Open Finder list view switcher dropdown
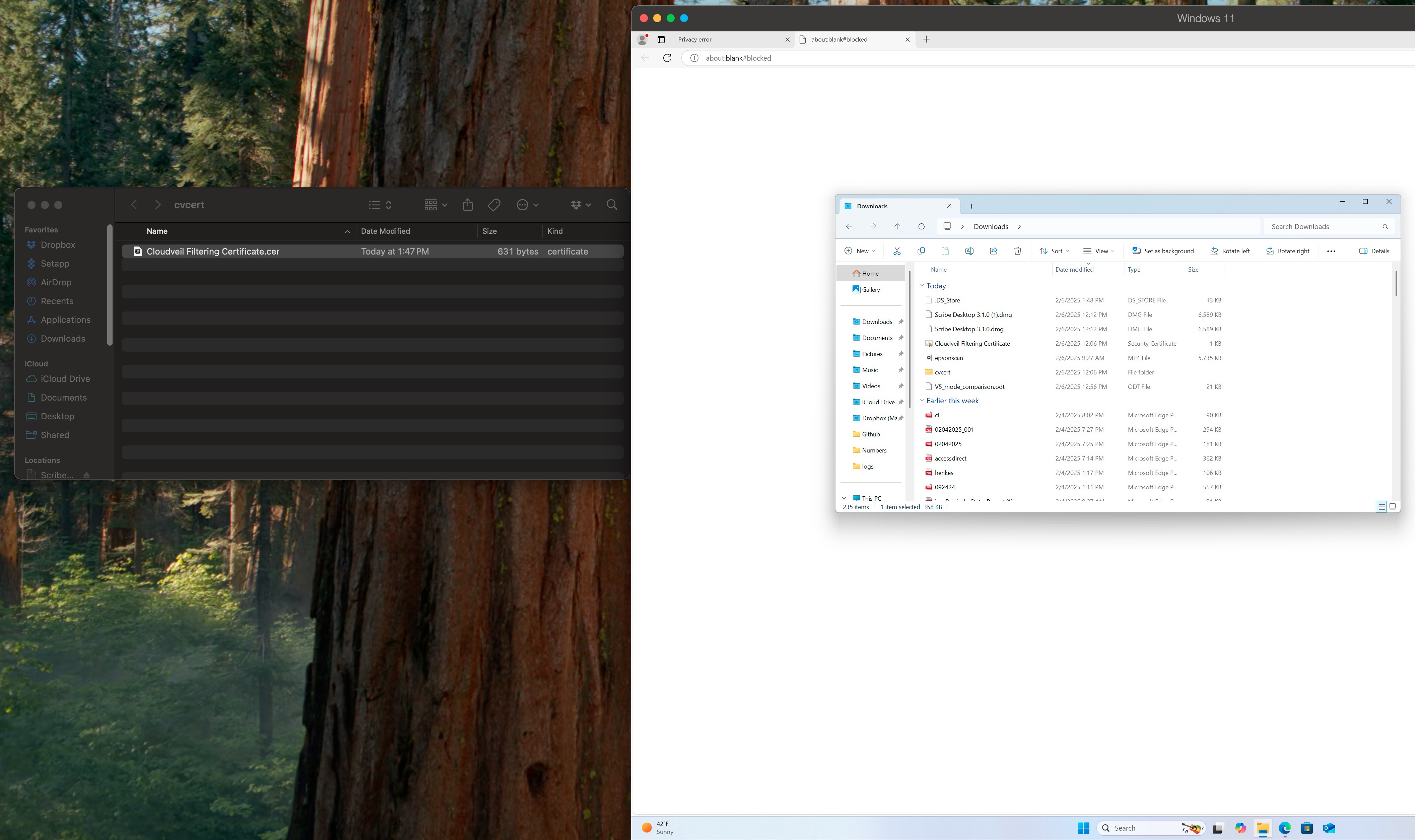 tap(380, 205)
